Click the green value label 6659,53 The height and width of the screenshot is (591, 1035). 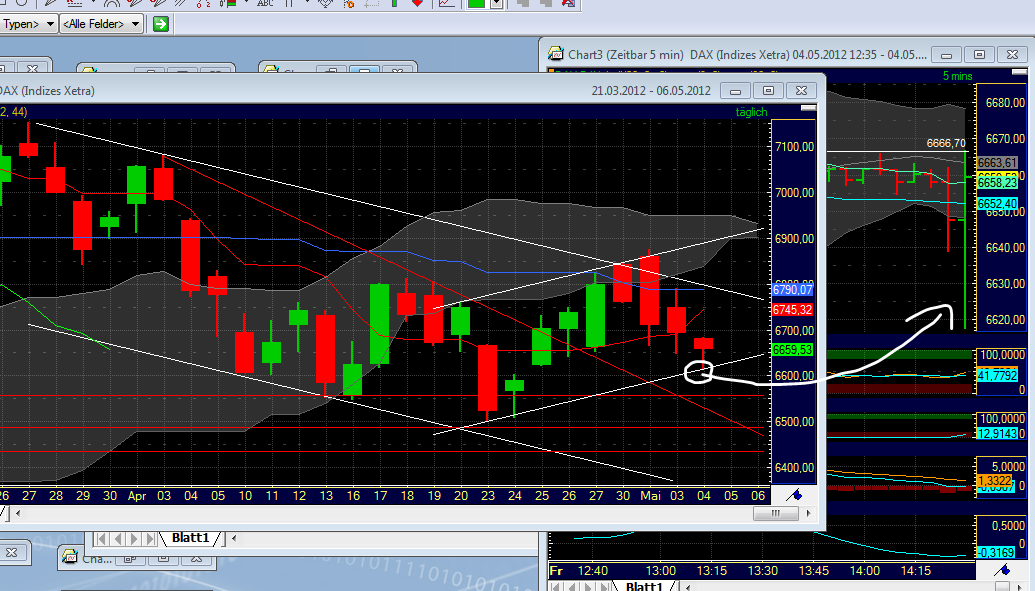pos(792,350)
